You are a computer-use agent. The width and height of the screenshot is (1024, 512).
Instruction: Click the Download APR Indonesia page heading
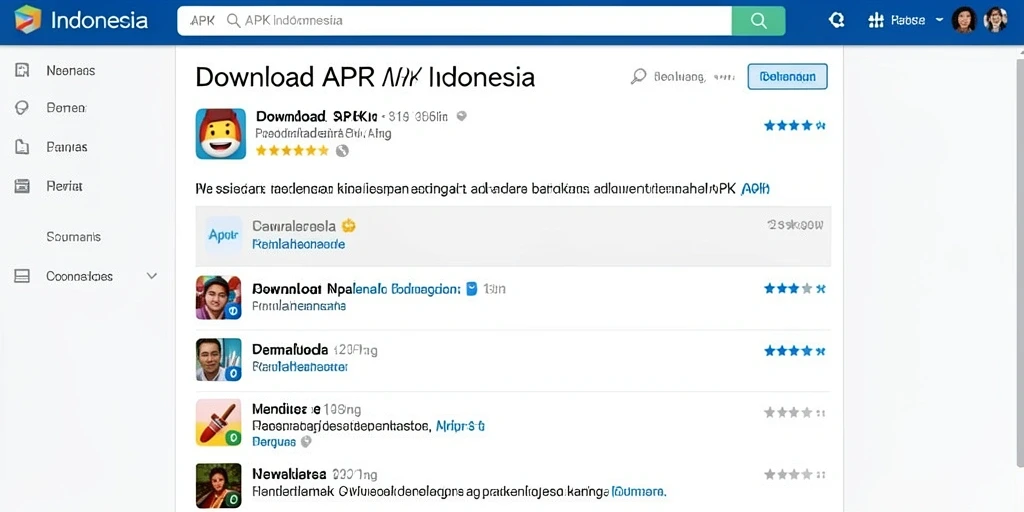click(365, 77)
